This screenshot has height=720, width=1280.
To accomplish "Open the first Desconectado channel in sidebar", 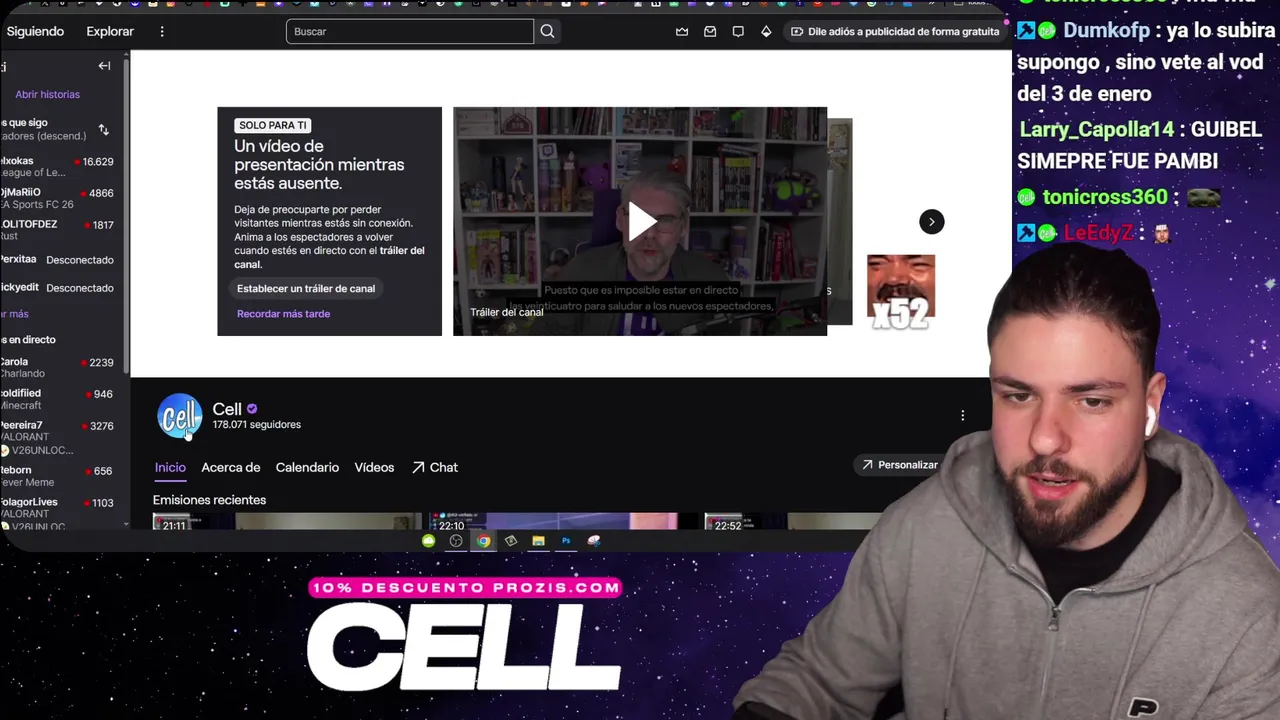I will tap(58, 259).
